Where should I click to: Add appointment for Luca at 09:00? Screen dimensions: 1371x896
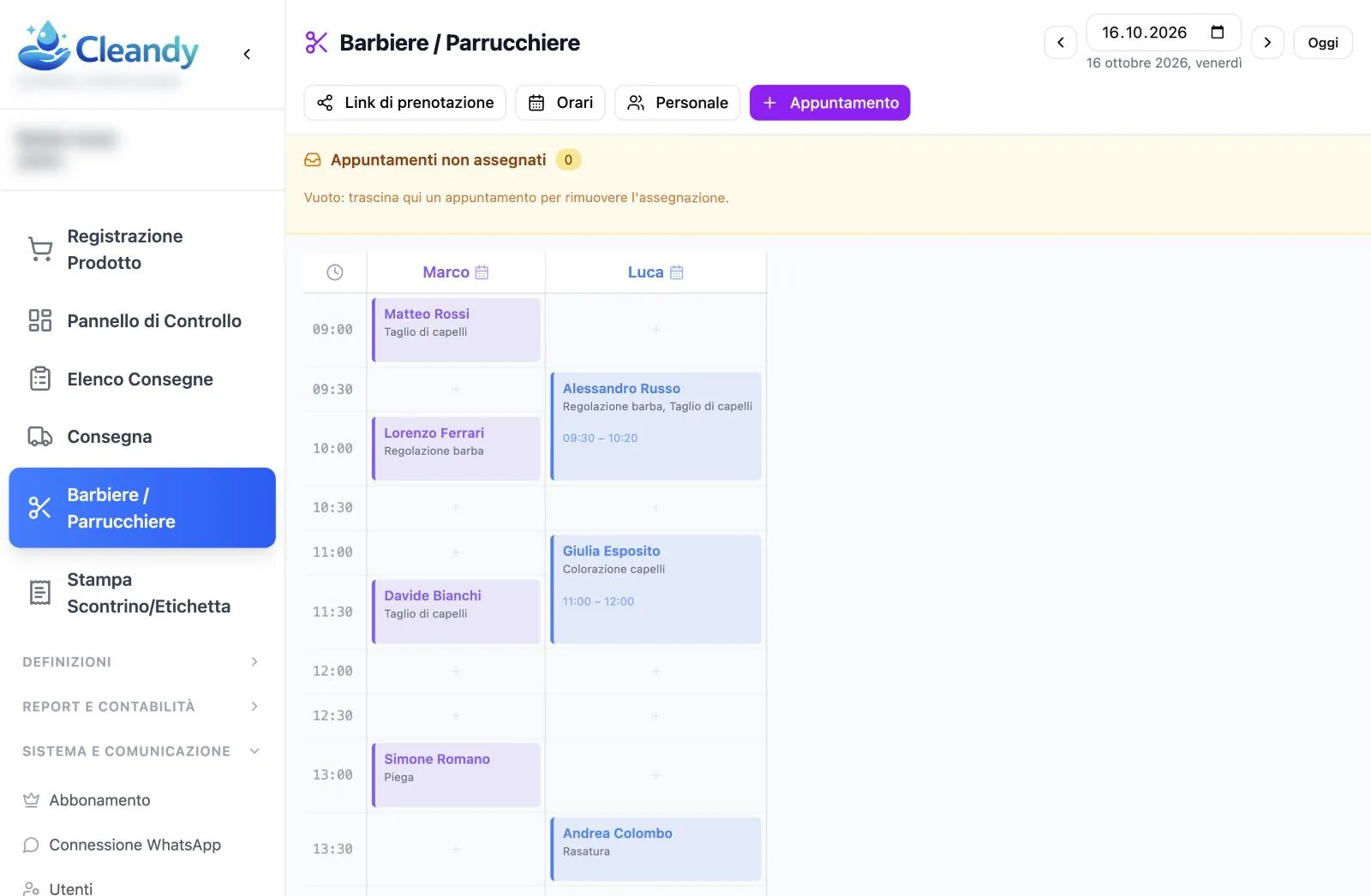(x=656, y=330)
